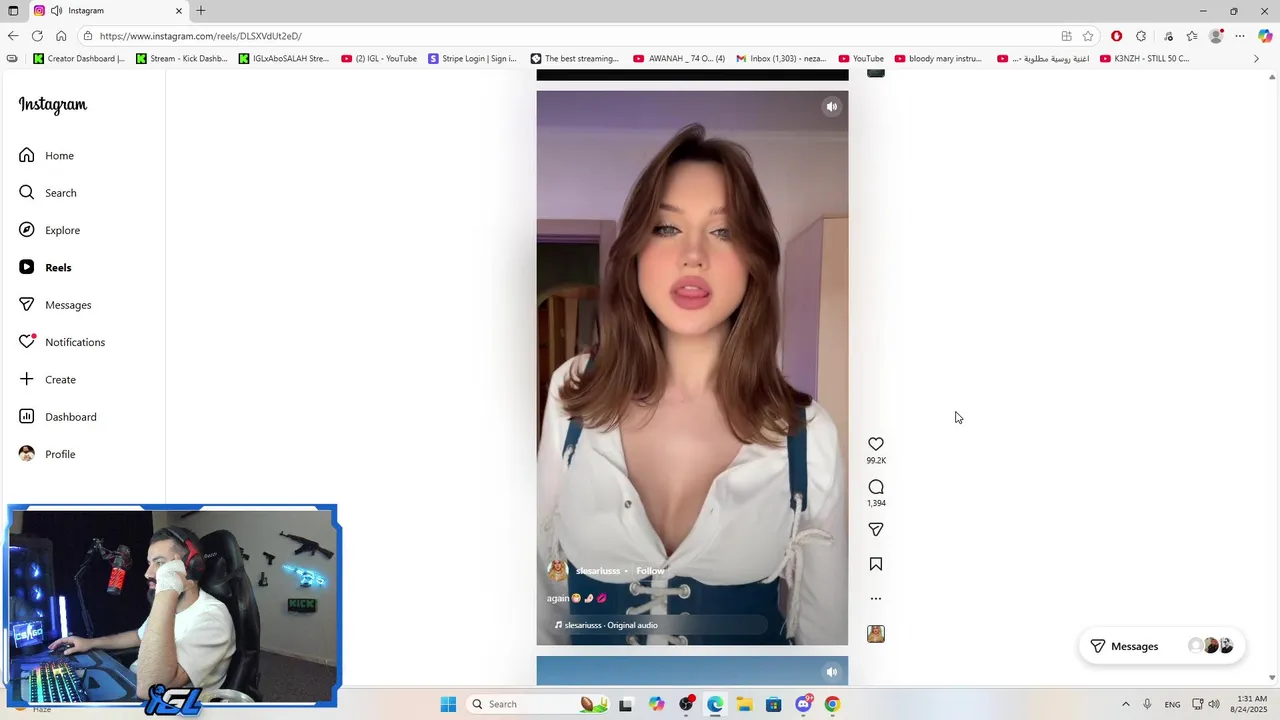The width and height of the screenshot is (1280, 720).
Task: Open browser Settings and more menu
Action: point(1240,36)
